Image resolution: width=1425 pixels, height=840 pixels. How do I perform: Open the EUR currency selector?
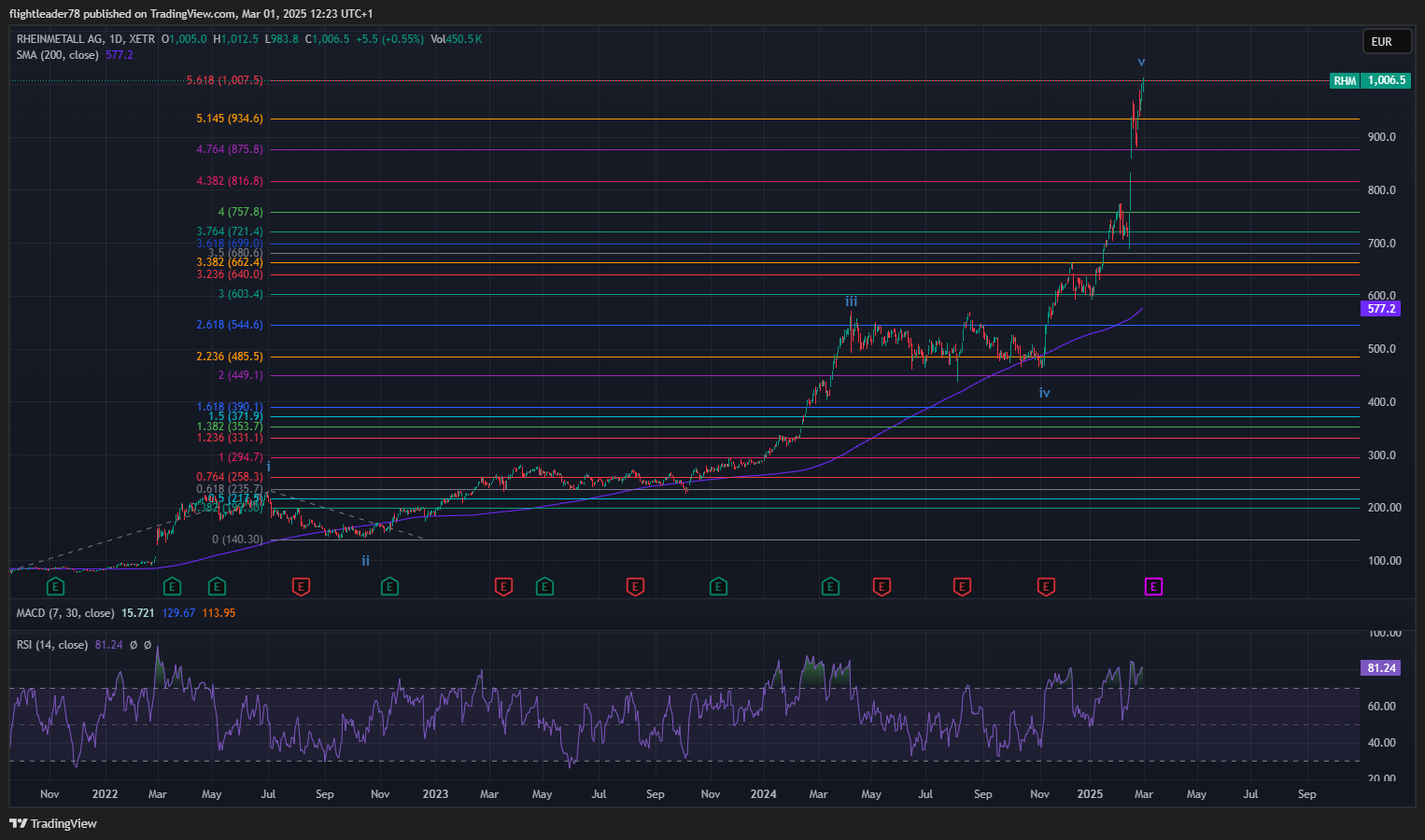1387,41
